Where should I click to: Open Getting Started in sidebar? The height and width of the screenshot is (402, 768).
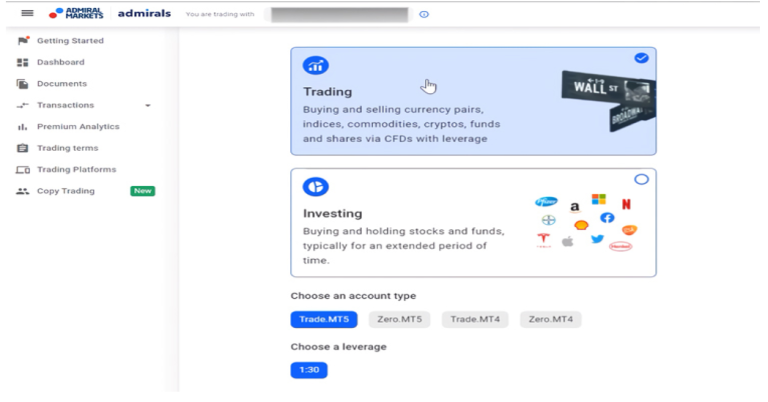click(71, 41)
